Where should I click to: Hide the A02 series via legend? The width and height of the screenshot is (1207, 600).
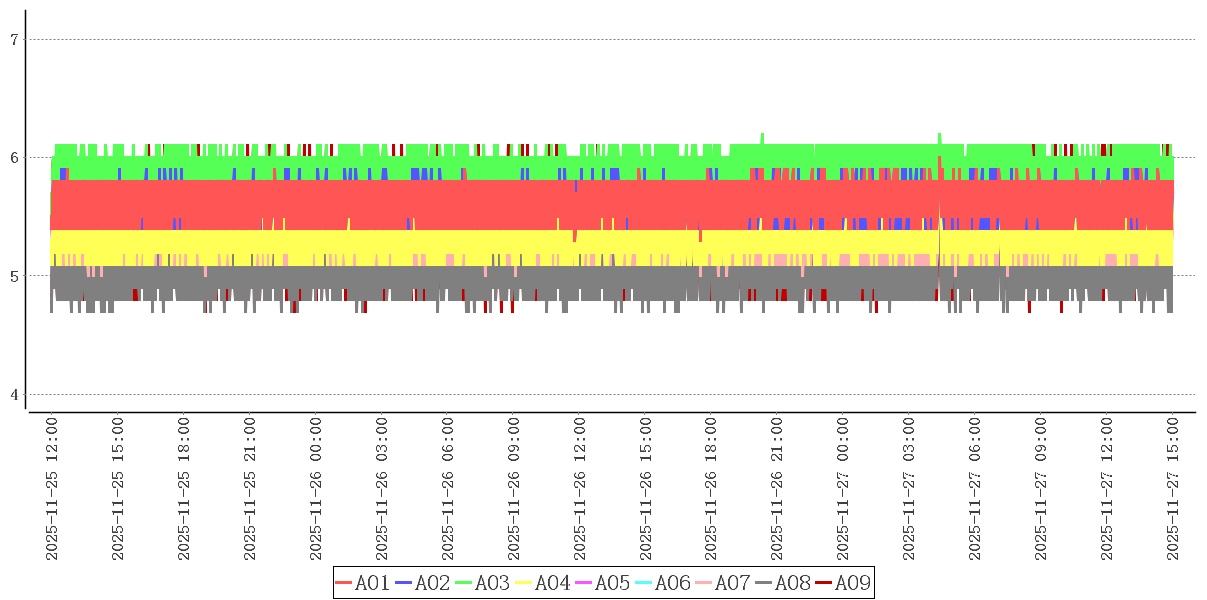click(423, 583)
